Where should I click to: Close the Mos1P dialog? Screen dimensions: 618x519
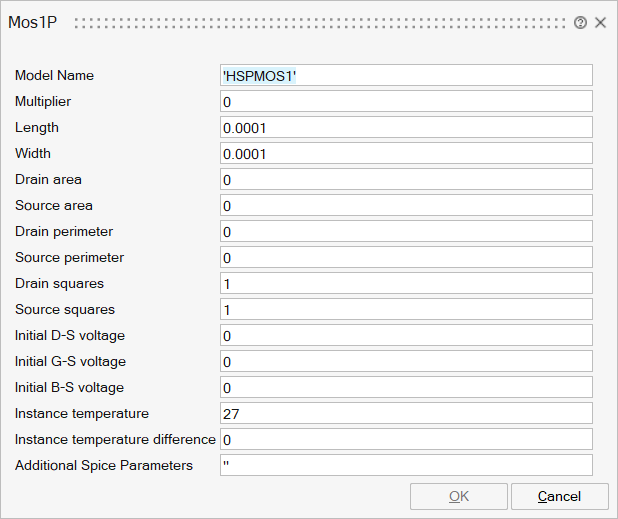[601, 22]
